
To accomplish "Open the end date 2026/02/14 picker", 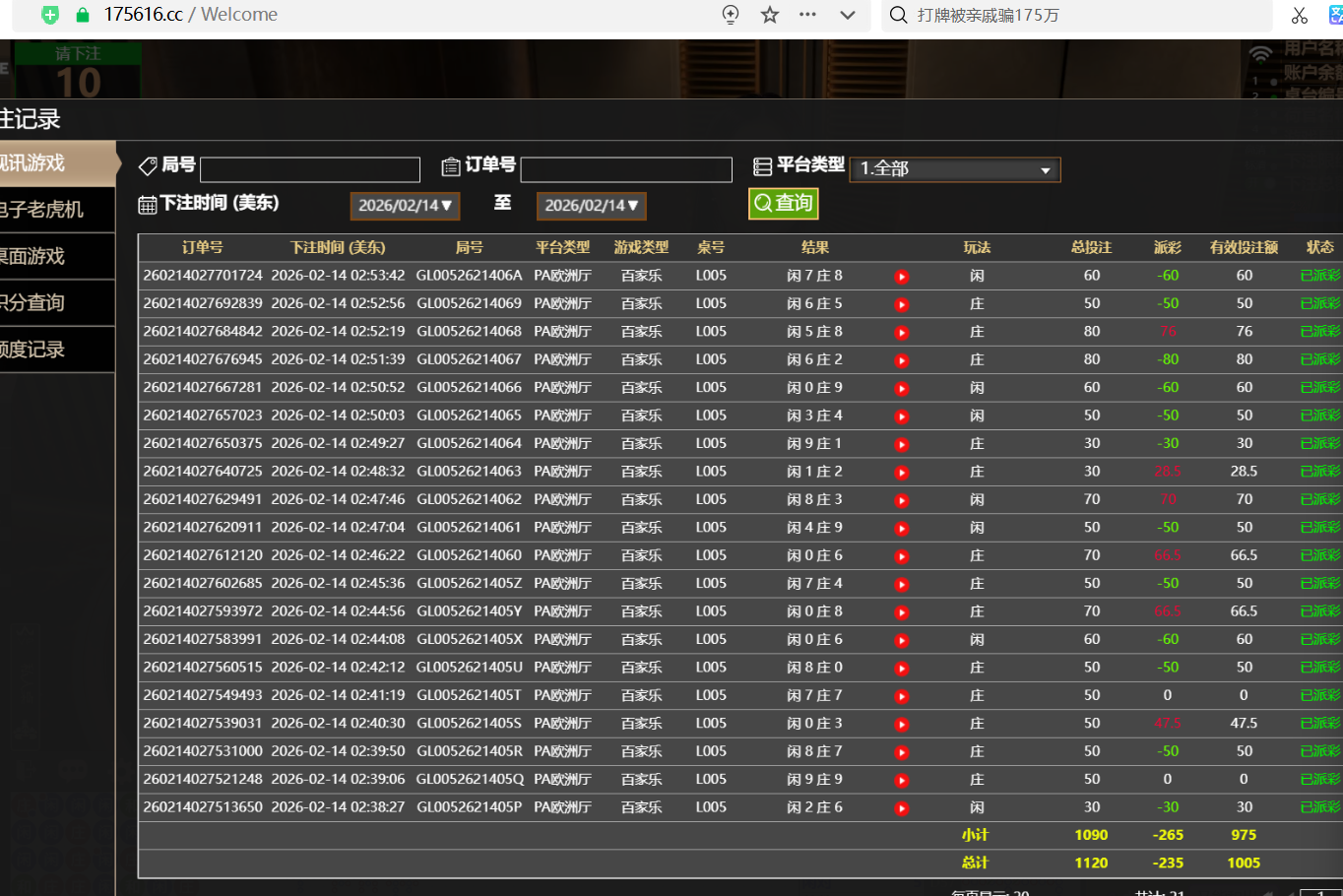I will pos(591,206).
